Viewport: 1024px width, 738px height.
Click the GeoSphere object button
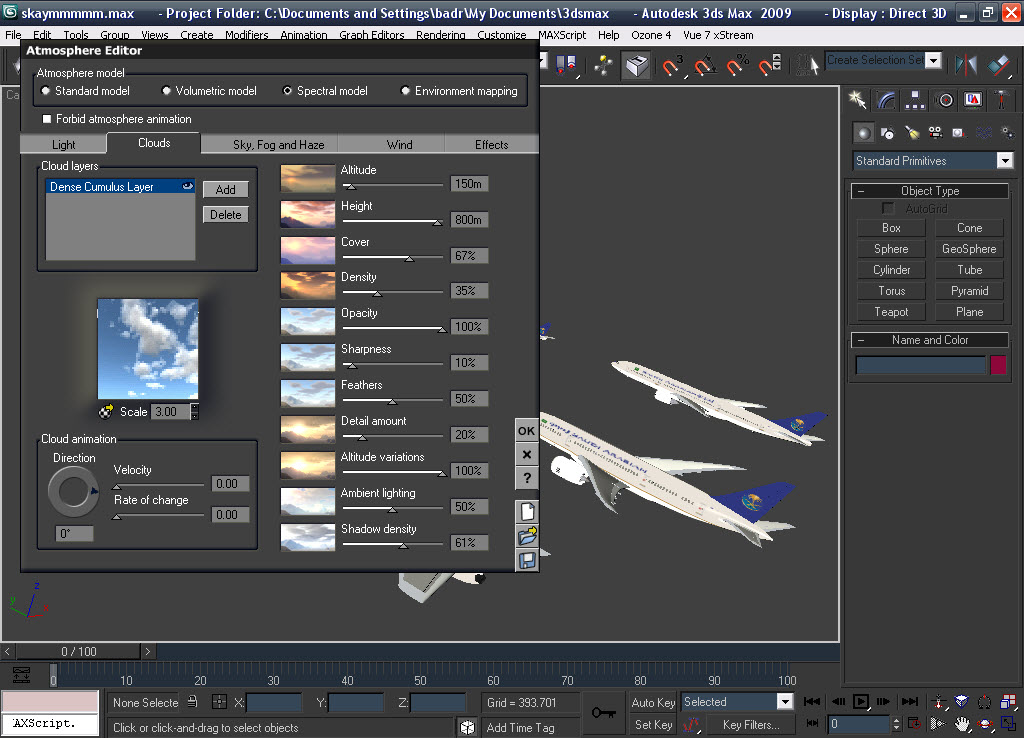click(x=969, y=249)
